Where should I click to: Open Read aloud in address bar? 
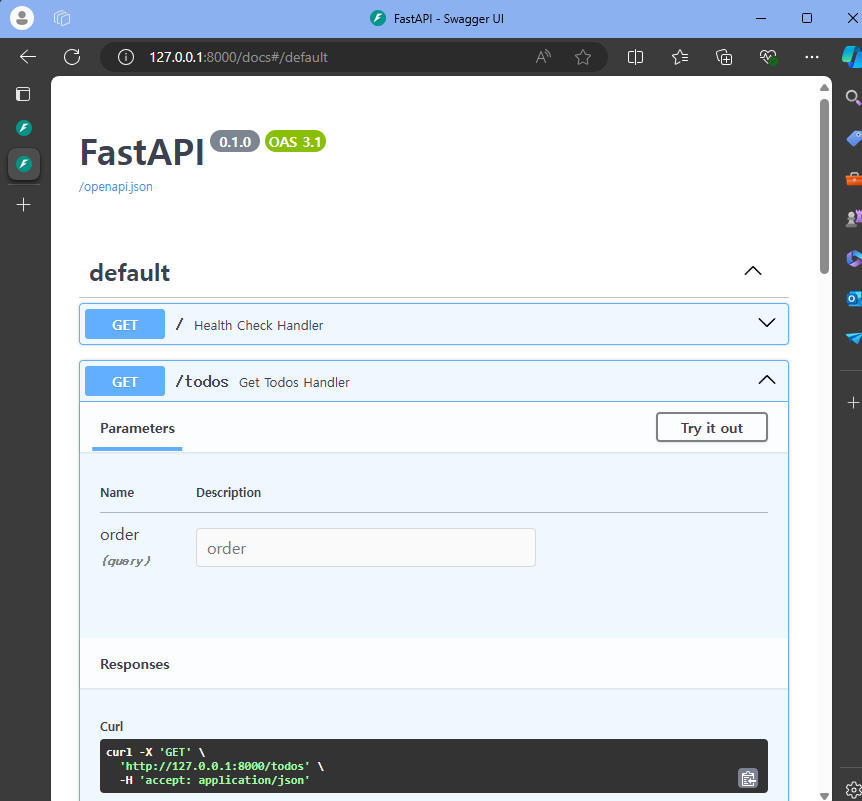pyautogui.click(x=543, y=57)
